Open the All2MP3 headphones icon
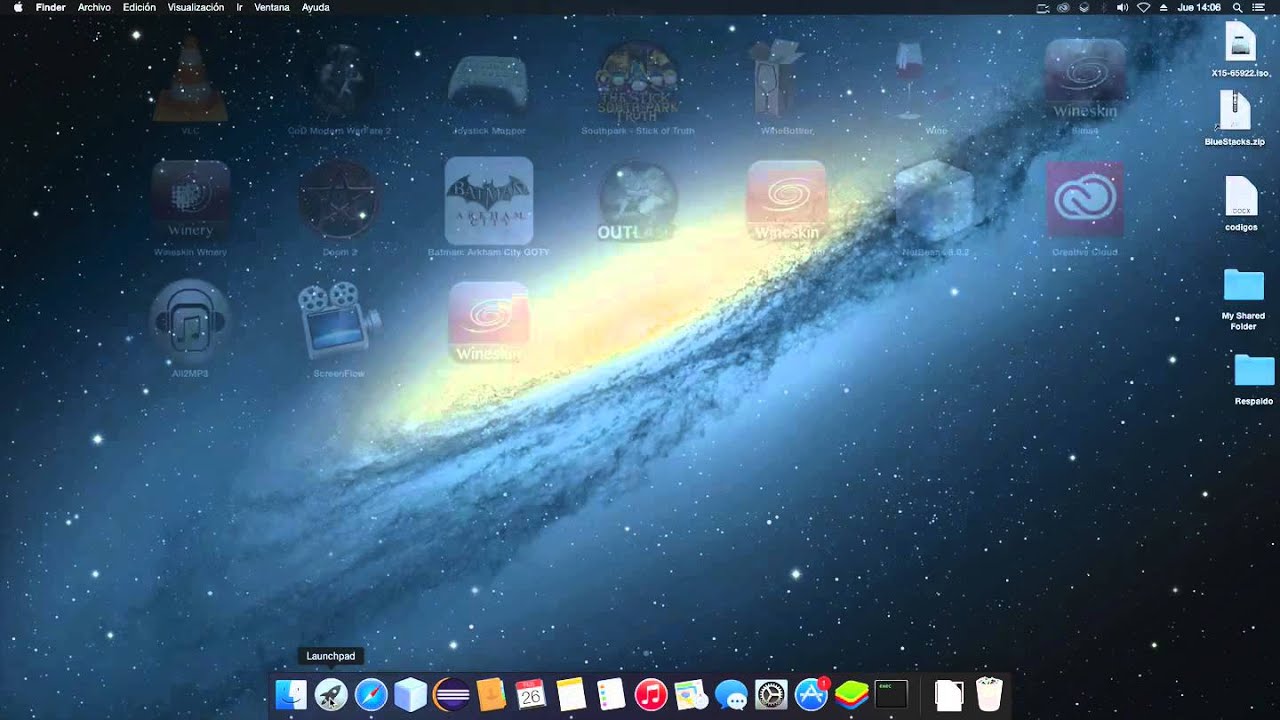Viewport: 1280px width, 720px height. click(190, 322)
